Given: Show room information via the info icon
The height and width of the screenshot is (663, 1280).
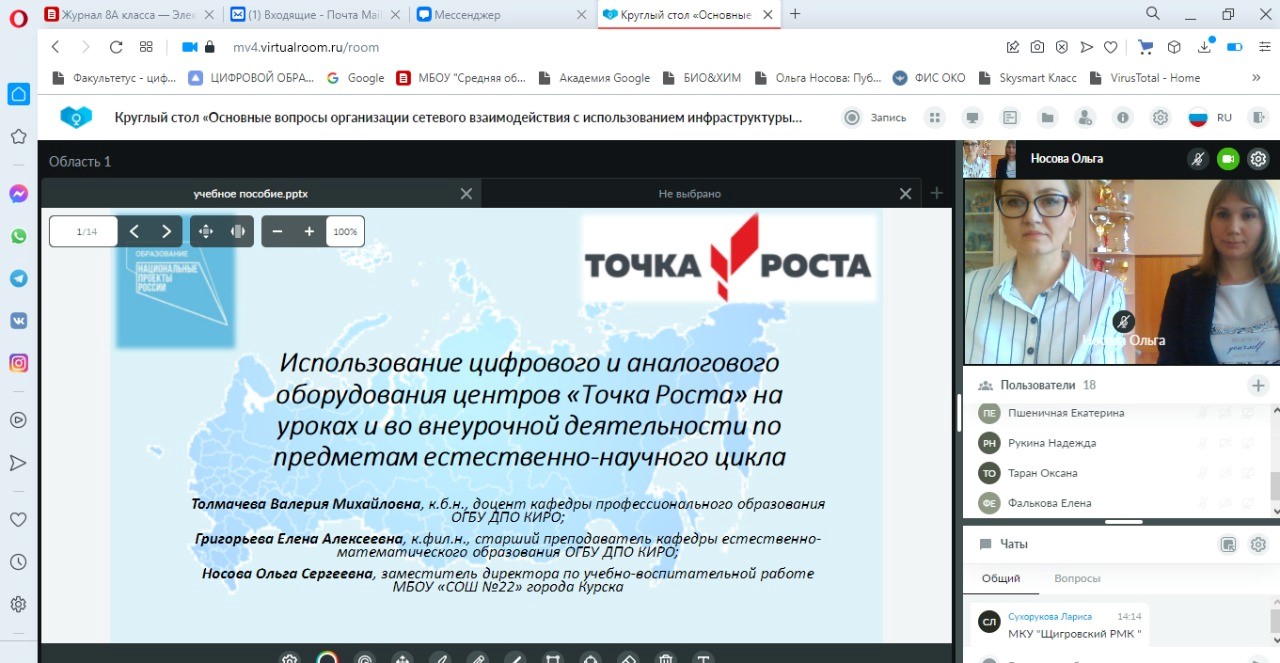Looking at the screenshot, I should coord(1123,117).
